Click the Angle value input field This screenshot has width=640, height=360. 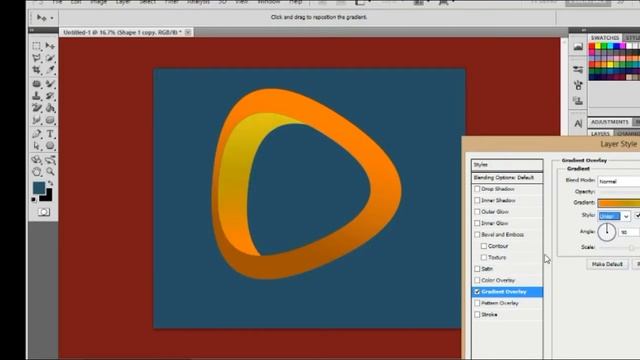(x=629, y=232)
